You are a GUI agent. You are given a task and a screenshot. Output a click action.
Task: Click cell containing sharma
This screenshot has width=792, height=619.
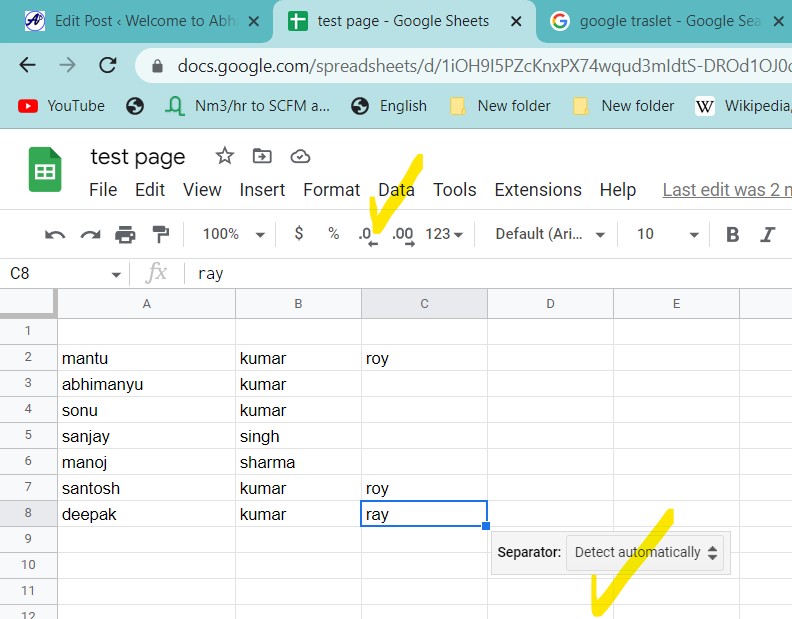click(298, 462)
